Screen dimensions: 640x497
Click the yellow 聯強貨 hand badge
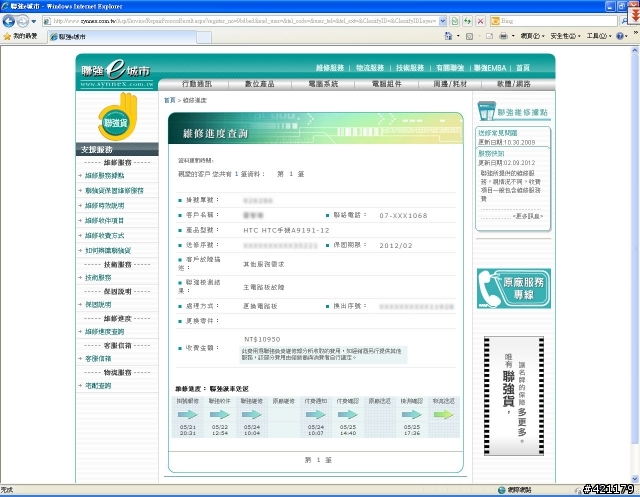[x=117, y=117]
